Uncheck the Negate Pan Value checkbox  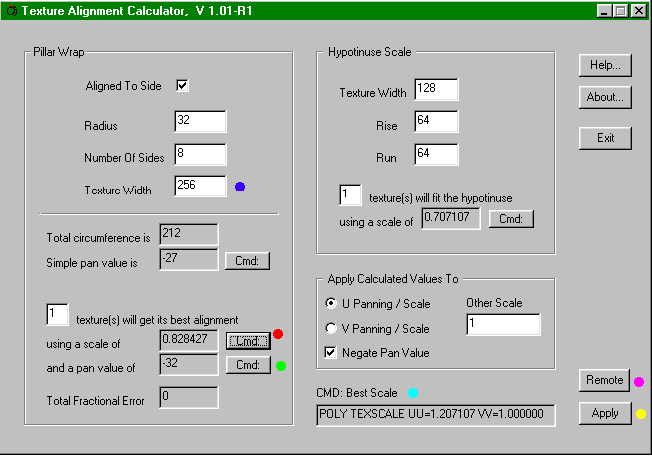coord(332,351)
